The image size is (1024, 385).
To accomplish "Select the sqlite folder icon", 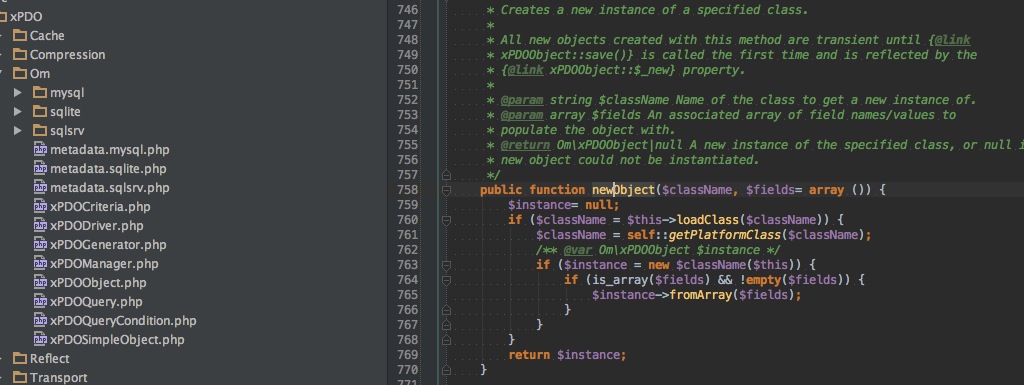I will [x=40, y=112].
